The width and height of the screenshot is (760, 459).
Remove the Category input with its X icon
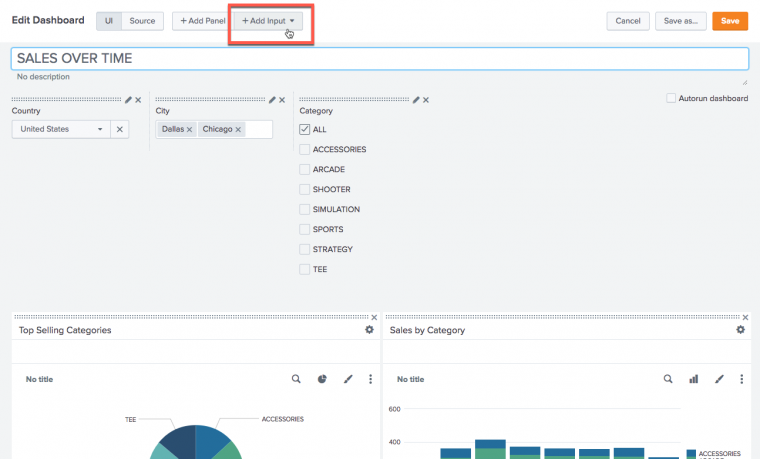point(426,100)
